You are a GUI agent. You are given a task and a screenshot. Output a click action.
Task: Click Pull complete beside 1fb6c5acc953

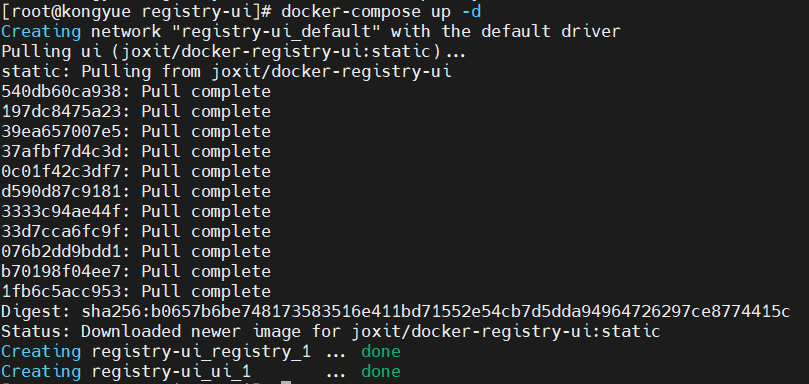(206, 292)
